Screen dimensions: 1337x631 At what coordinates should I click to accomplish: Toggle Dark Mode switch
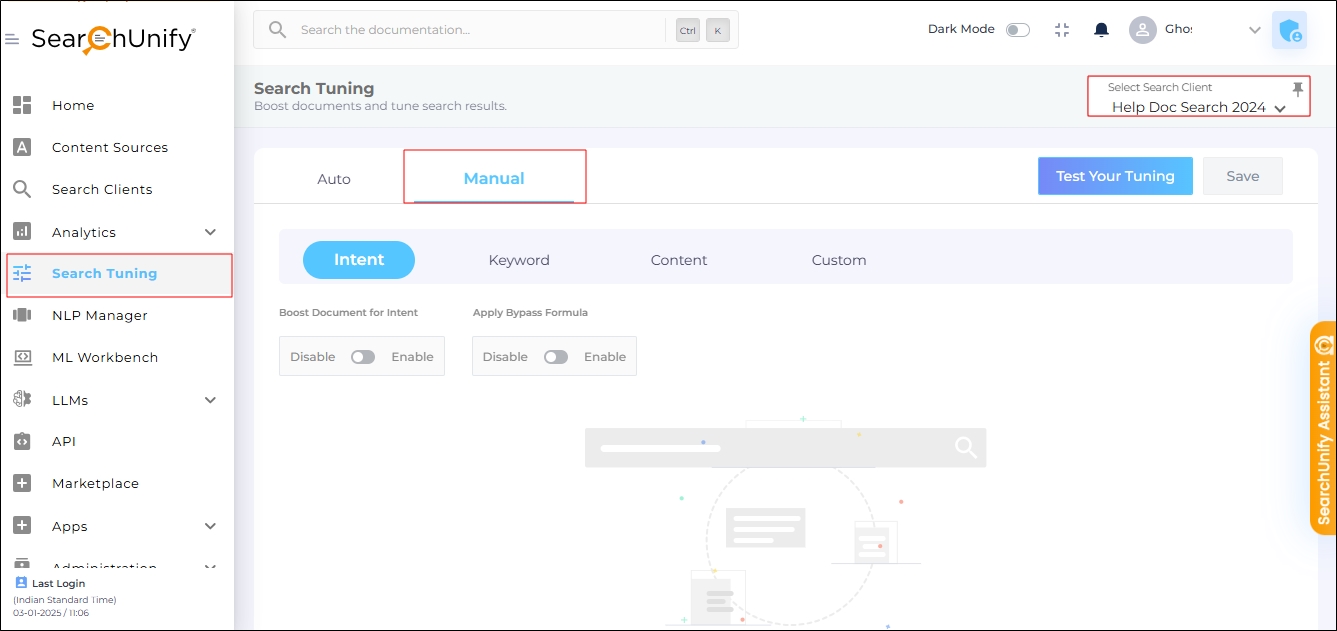tap(1017, 30)
